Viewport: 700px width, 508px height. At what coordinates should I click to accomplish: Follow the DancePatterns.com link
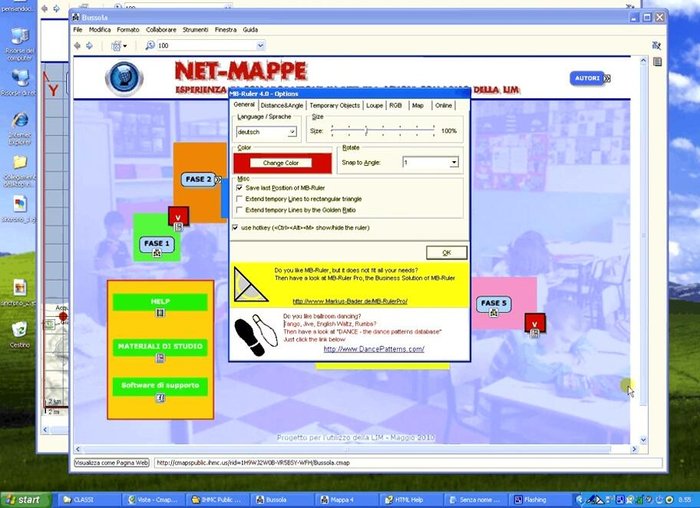pyautogui.click(x=374, y=349)
